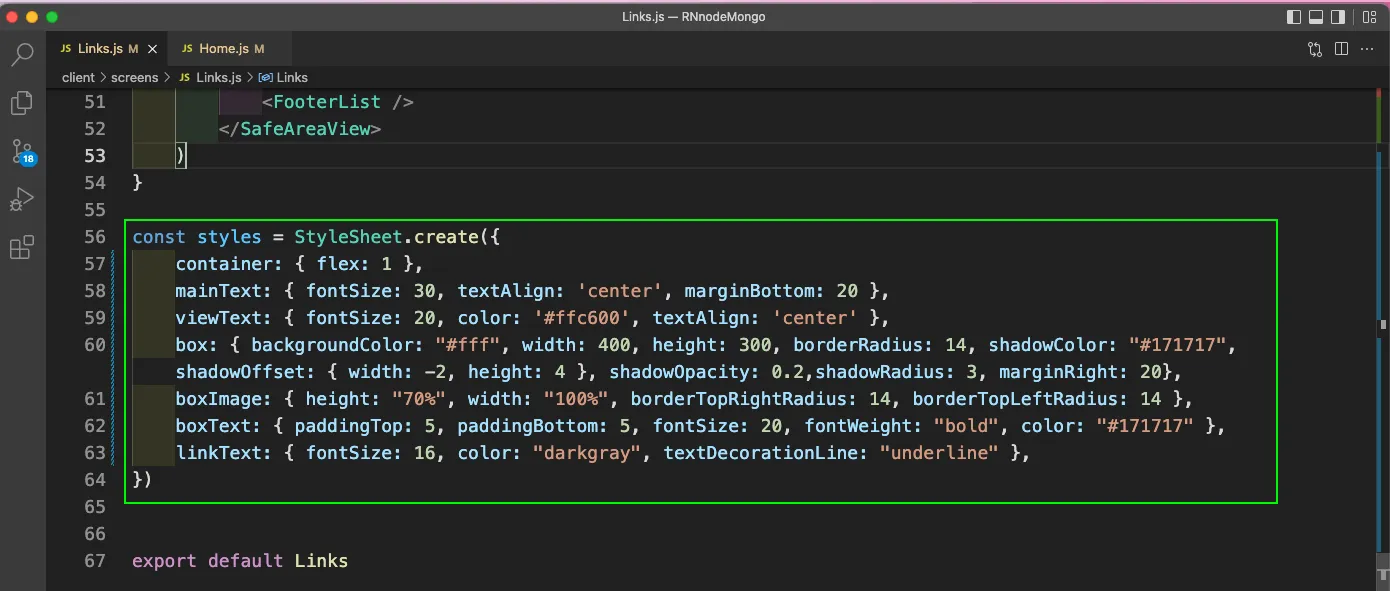Click the "darkgray" color string
Viewport: 1390px width, 591px height.
tap(588, 453)
